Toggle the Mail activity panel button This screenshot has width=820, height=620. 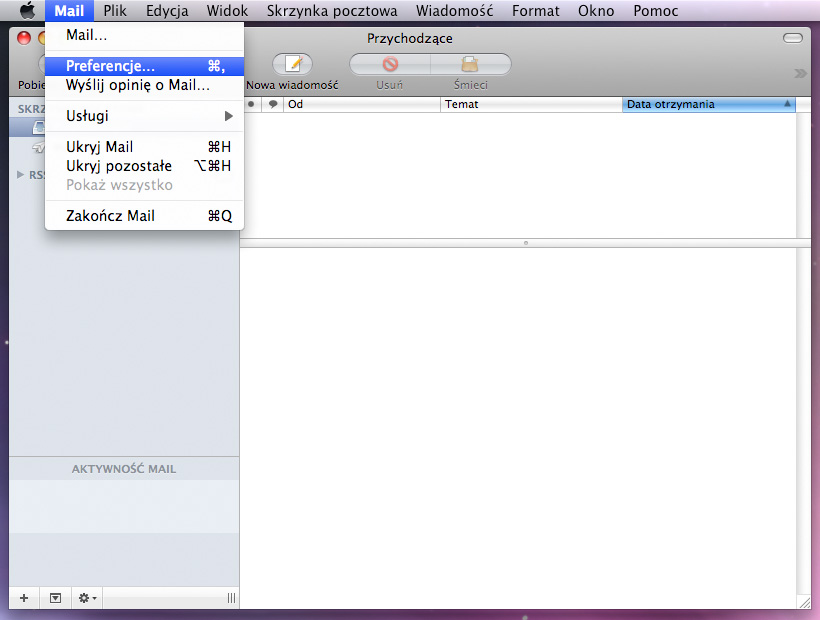point(55,598)
